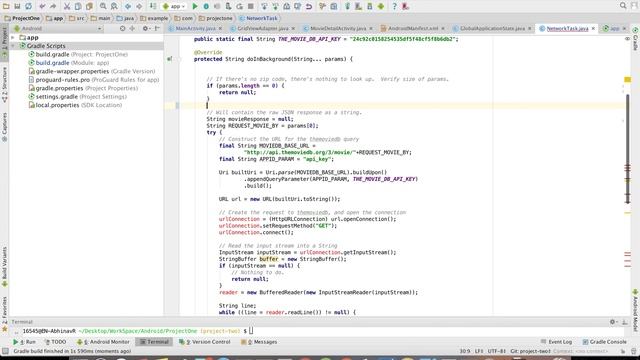Expand the app module tree node

coord(13,38)
